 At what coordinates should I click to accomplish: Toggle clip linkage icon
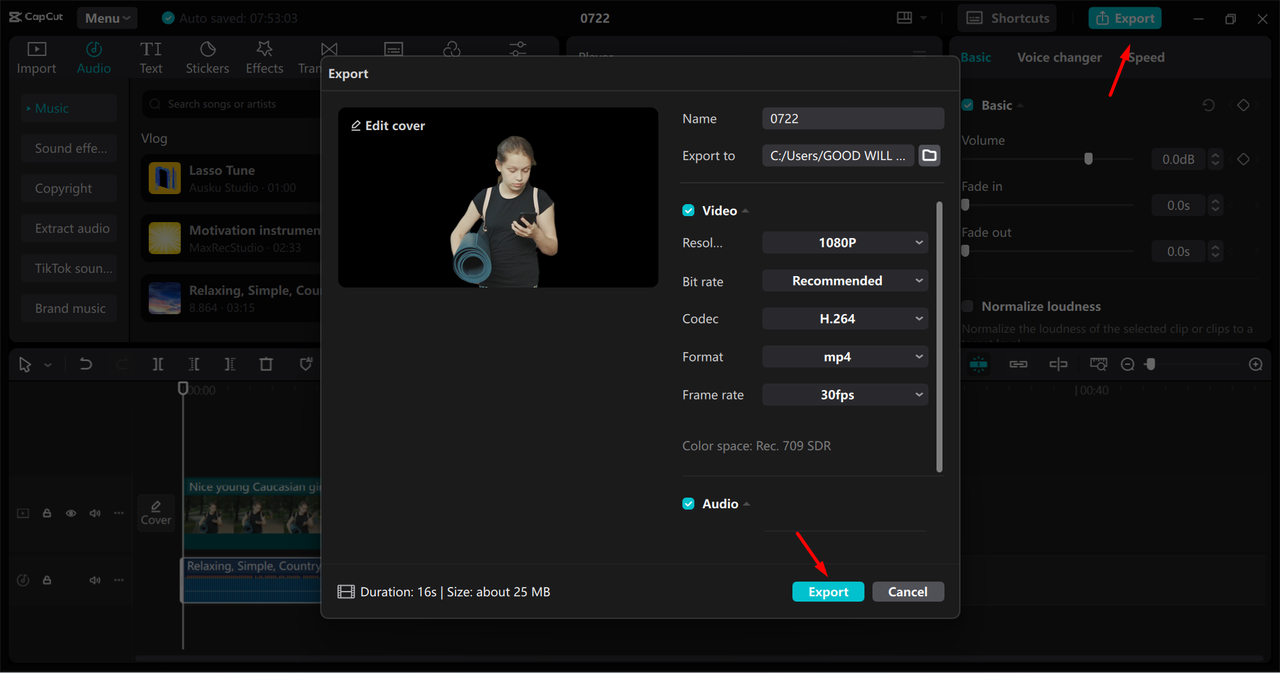1018,365
